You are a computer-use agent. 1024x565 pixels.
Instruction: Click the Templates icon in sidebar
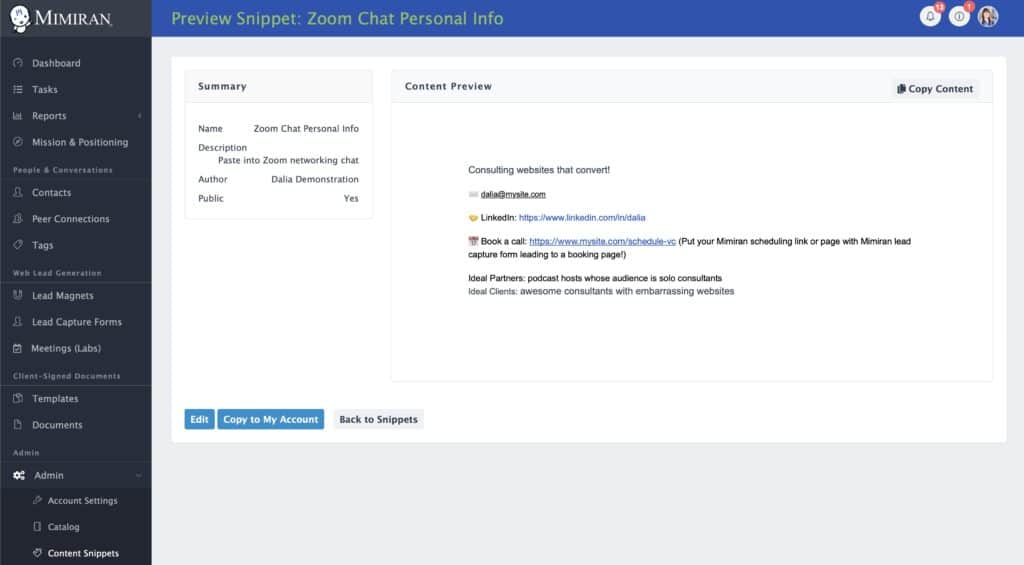[18, 399]
